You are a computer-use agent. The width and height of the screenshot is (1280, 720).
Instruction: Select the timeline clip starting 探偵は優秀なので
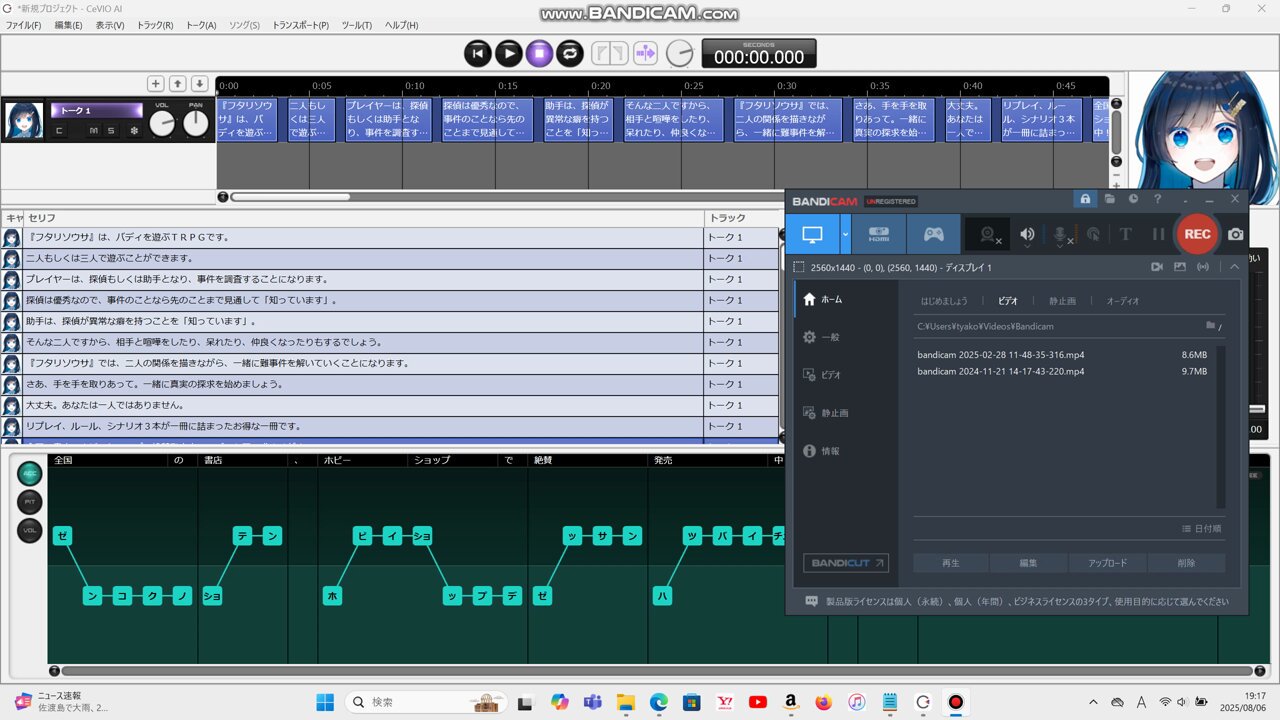[488, 119]
